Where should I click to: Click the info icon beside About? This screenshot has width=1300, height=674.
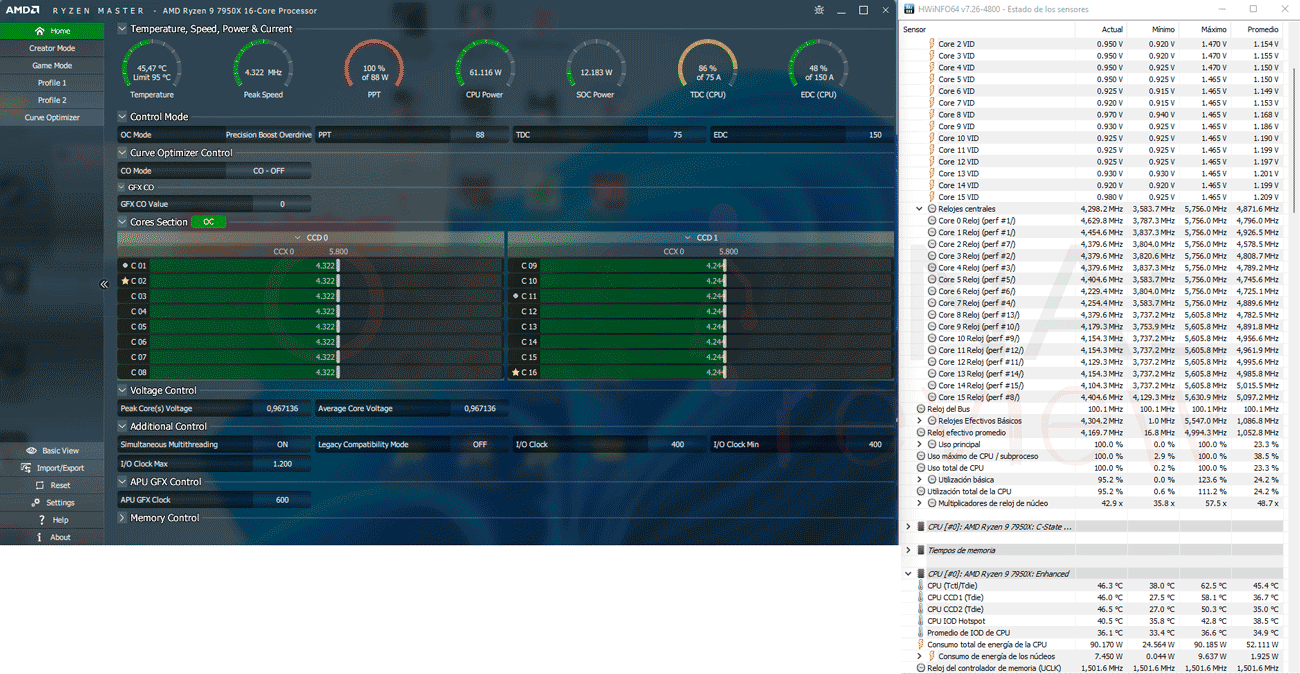pos(40,537)
